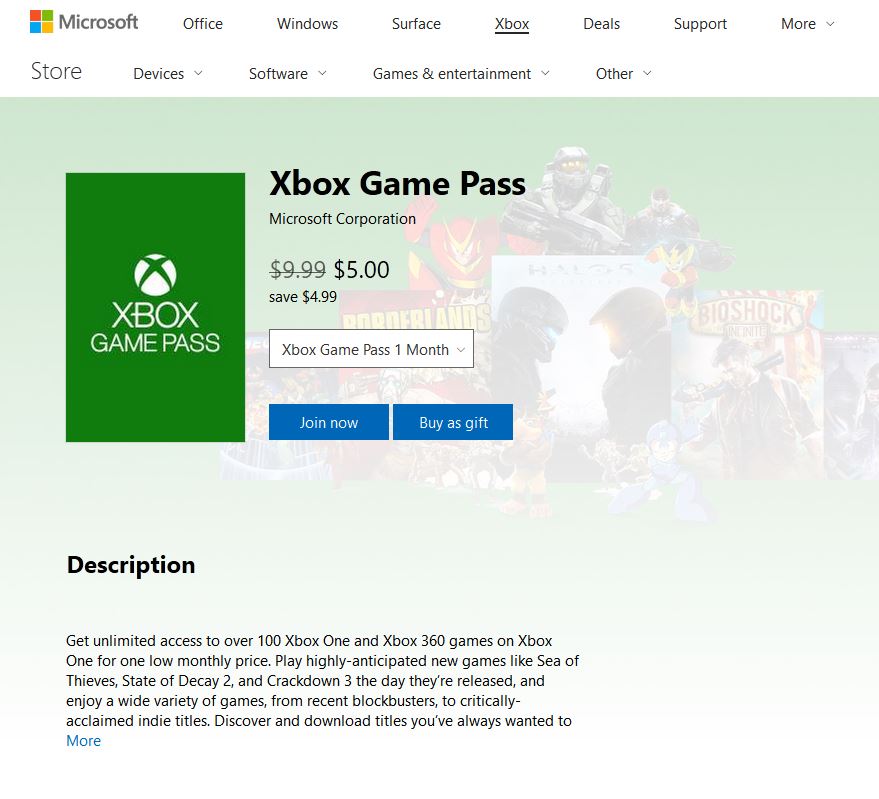Open the Other store menu
Image resolution: width=879 pixels, height=799 pixels.
tap(623, 74)
